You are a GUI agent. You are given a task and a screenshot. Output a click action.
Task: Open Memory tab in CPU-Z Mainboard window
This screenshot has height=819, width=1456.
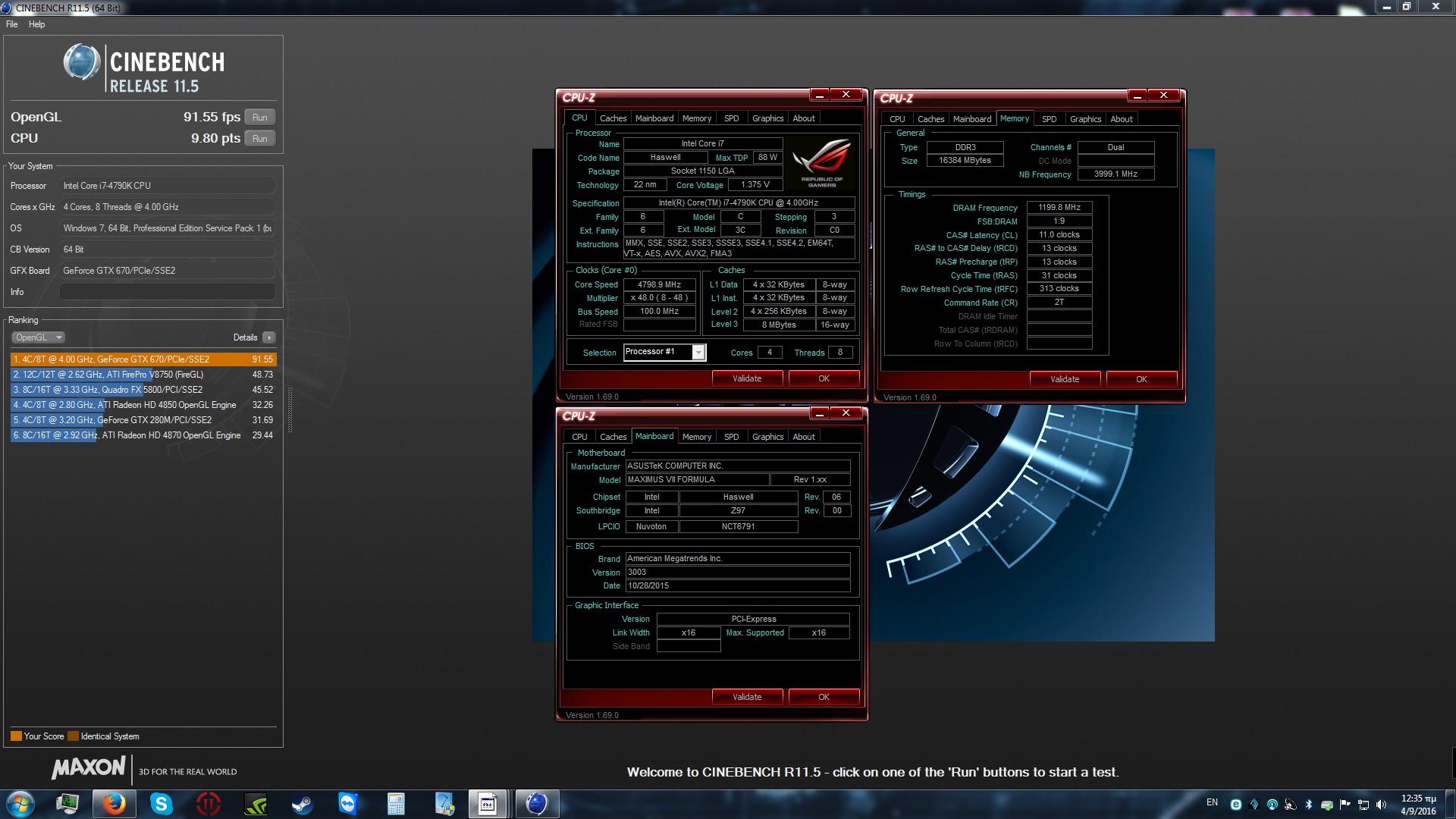point(697,437)
